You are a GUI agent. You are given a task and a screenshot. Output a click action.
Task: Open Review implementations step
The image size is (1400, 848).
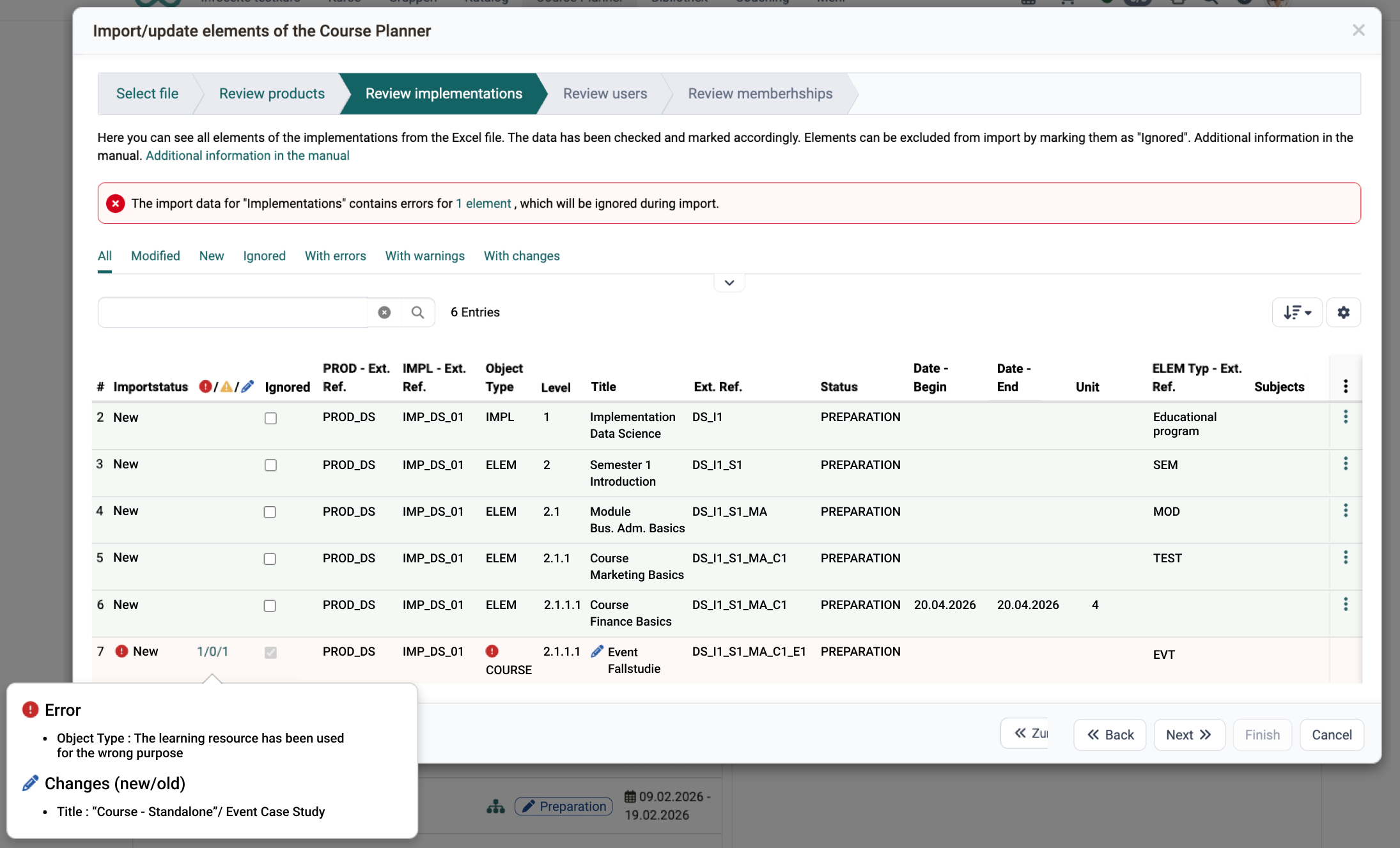coord(444,93)
